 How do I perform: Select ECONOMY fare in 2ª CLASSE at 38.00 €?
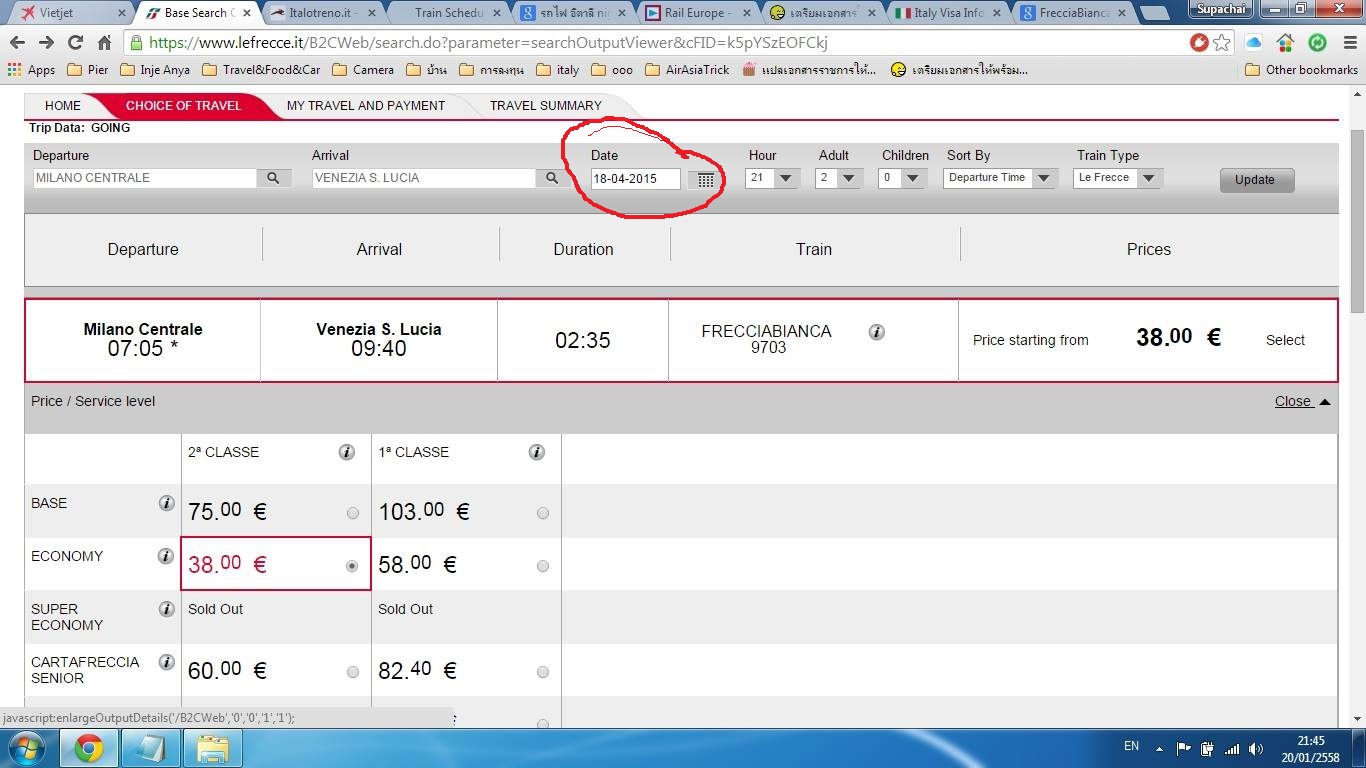click(x=352, y=566)
